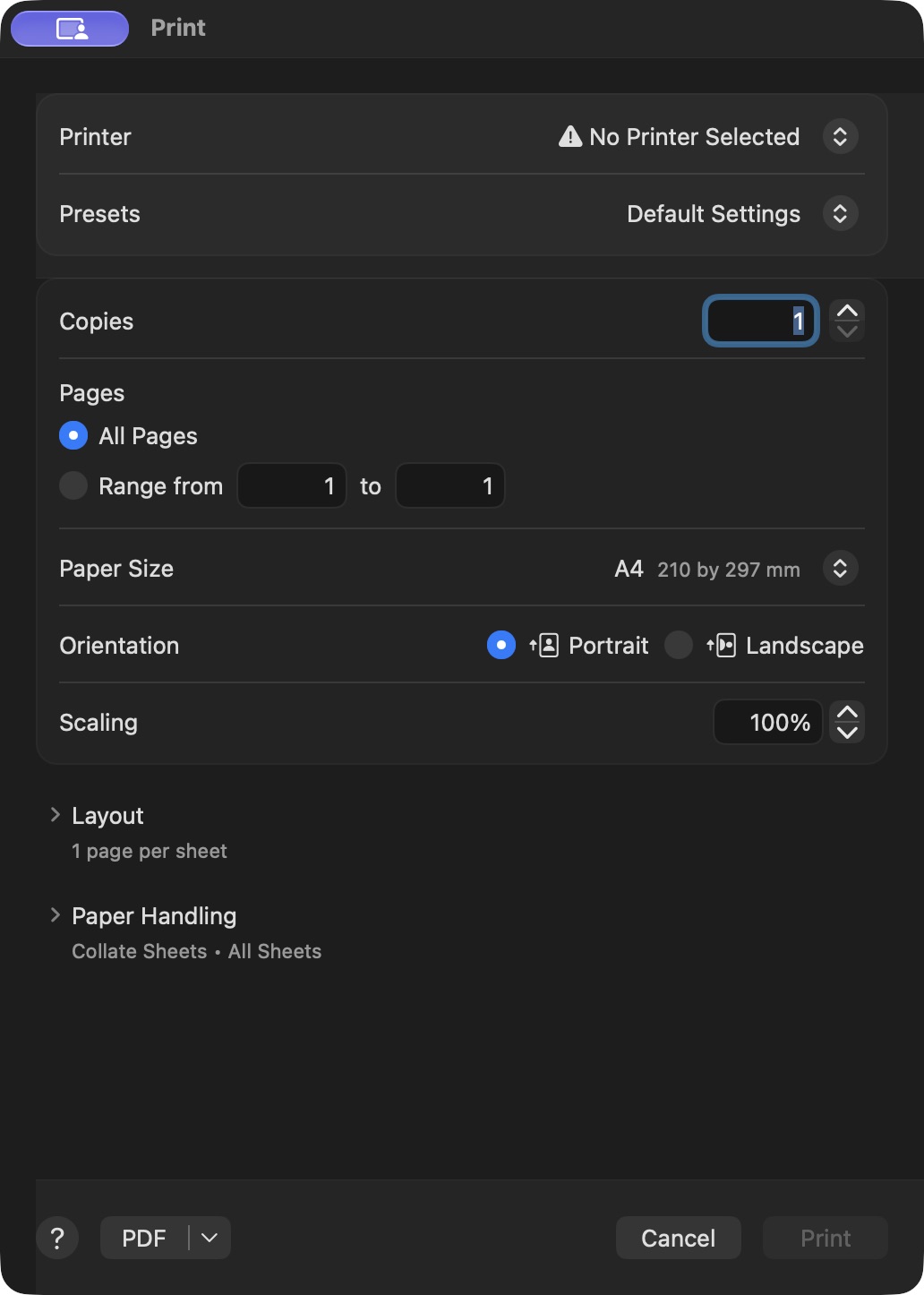Choose Portrait orientation radio button

(x=501, y=645)
